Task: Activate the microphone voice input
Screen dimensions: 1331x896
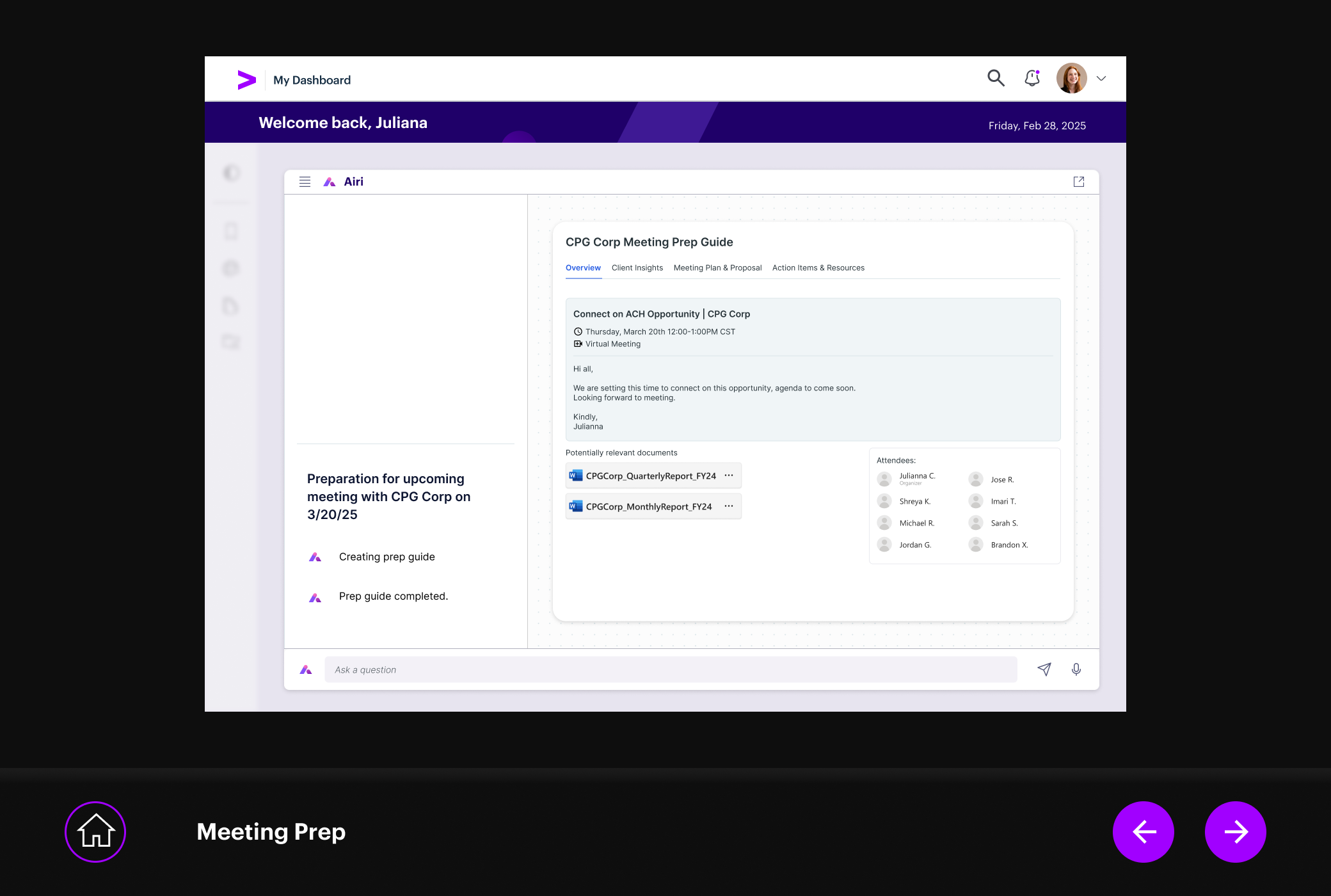Action: [1076, 669]
